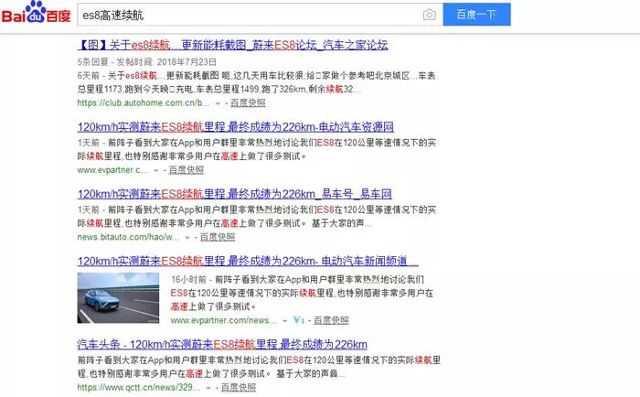This screenshot has height=397, width=640.
Task: Click the Baidu logo
Action: click(36, 12)
